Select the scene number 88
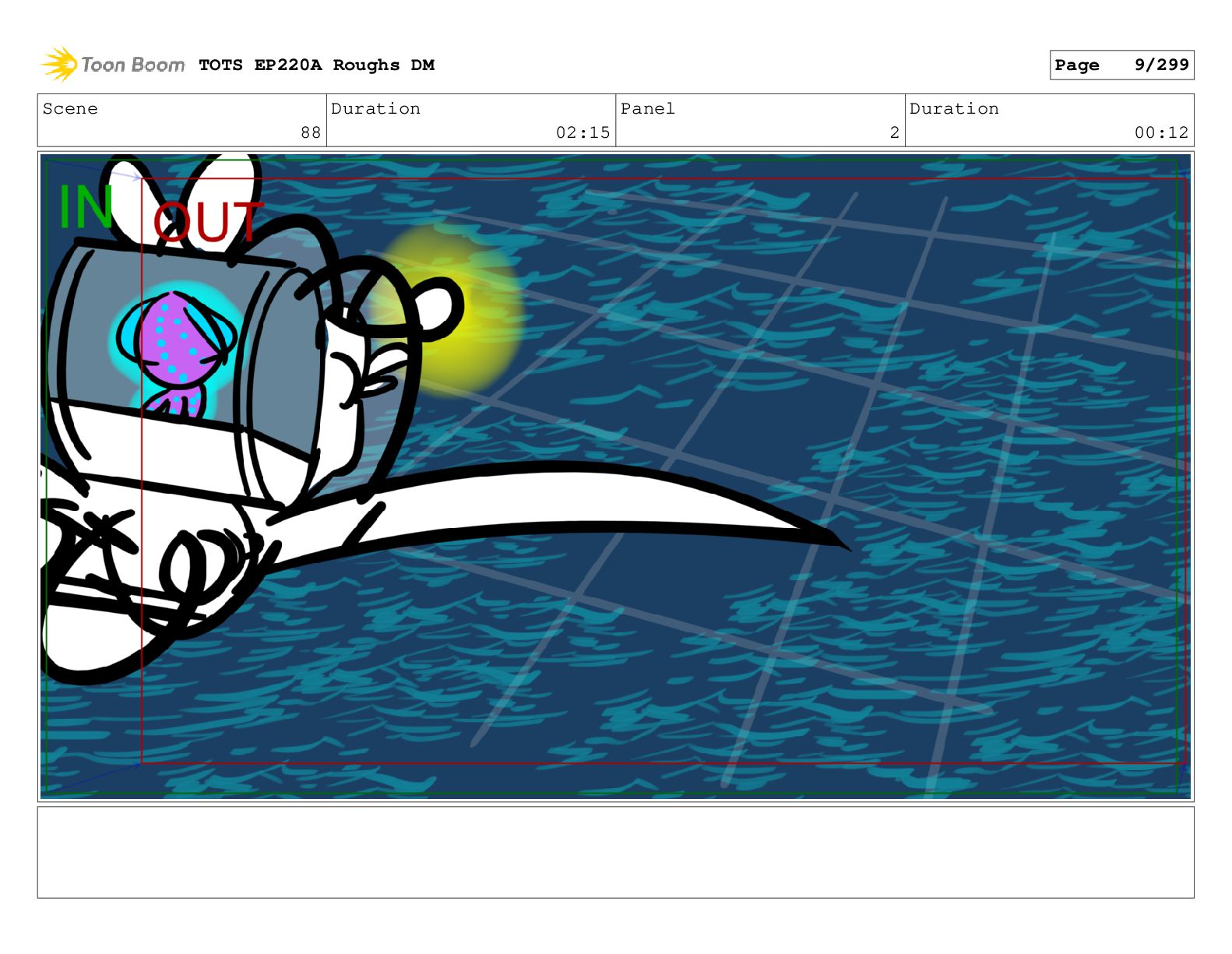Screen dimensions: 1232x954 point(311,132)
